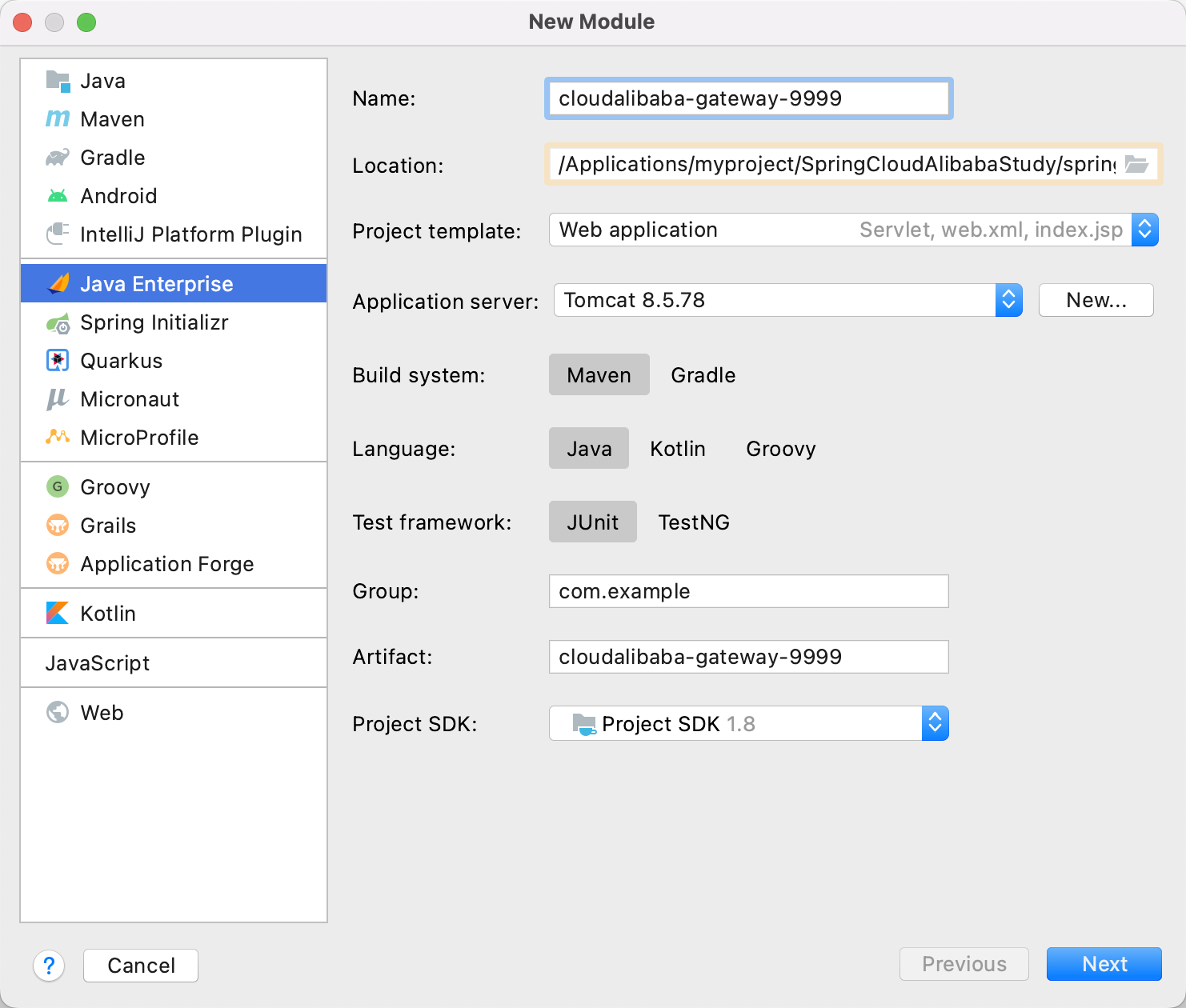
Task: Click the Java folder icon in the sidebar
Action: (58, 81)
